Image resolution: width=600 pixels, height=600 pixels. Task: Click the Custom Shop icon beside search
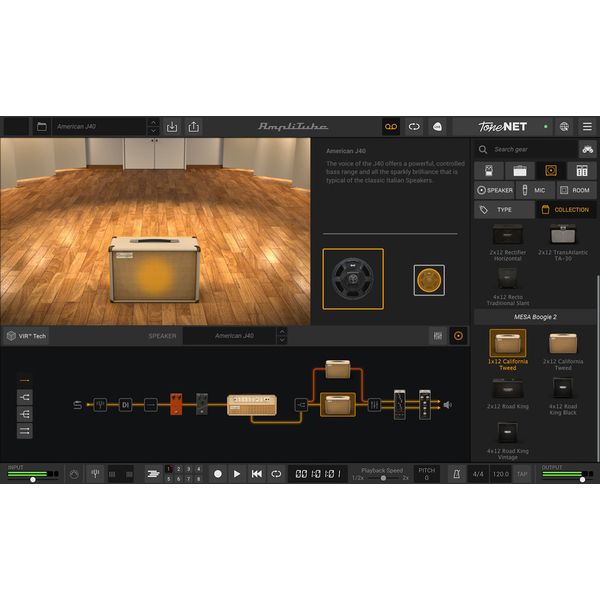click(x=587, y=150)
